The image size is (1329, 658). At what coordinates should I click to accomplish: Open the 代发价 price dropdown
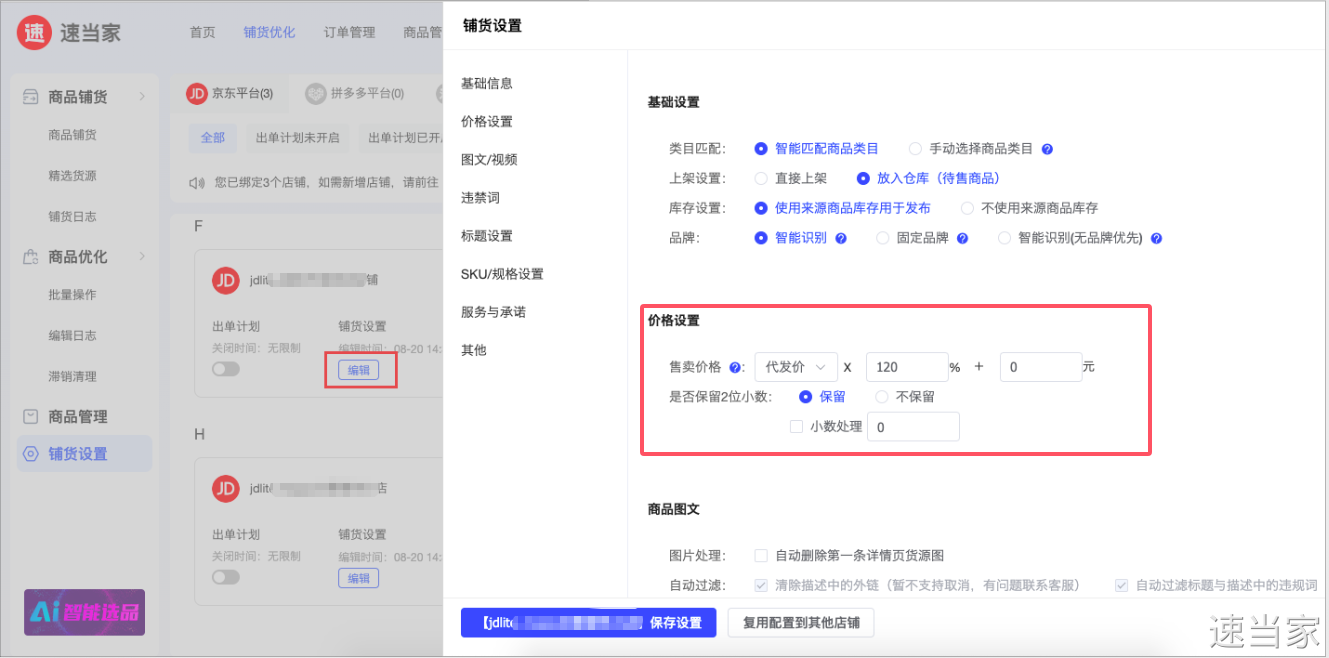(x=796, y=367)
